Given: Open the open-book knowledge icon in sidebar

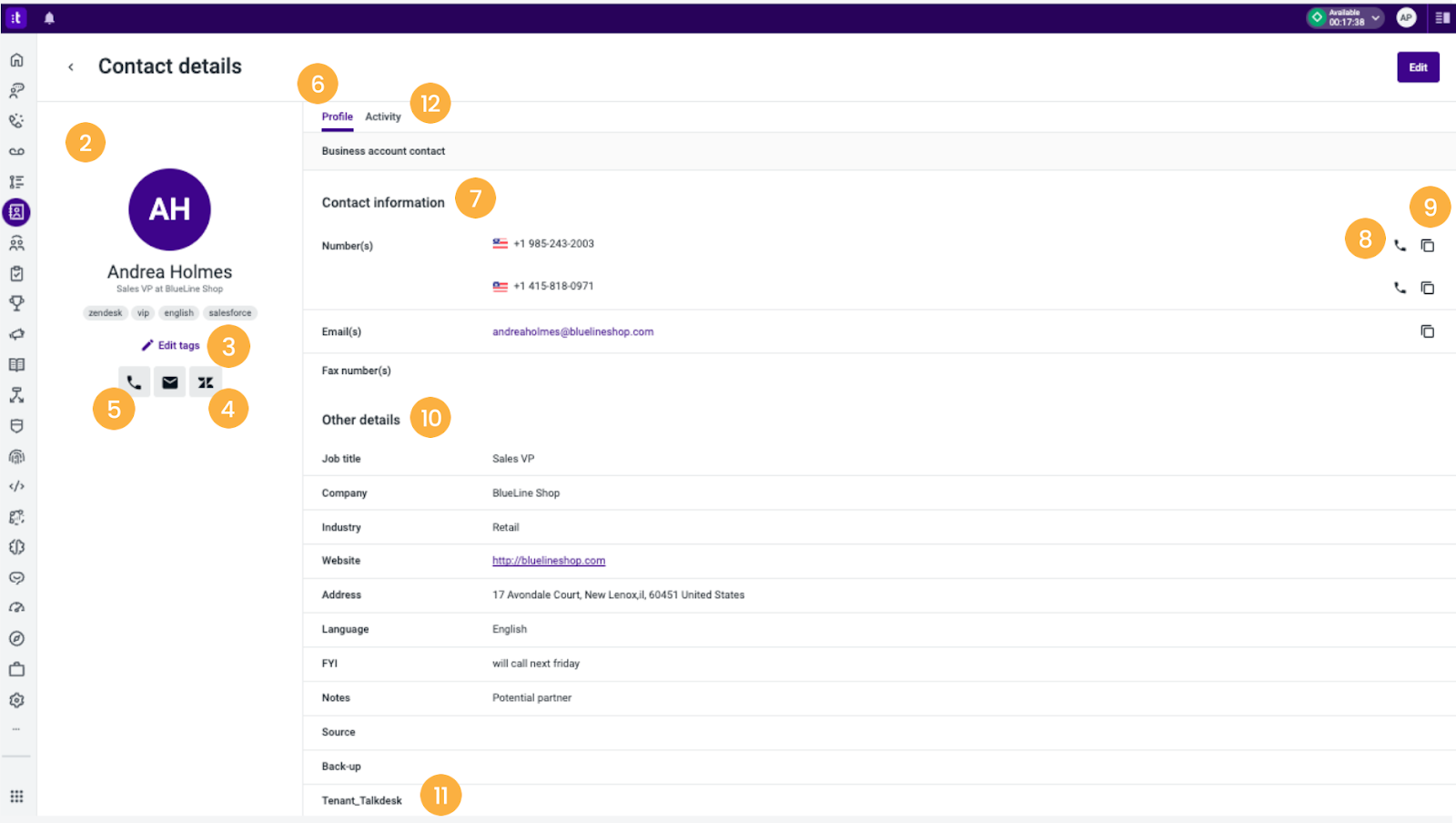Looking at the screenshot, I should click(x=16, y=365).
